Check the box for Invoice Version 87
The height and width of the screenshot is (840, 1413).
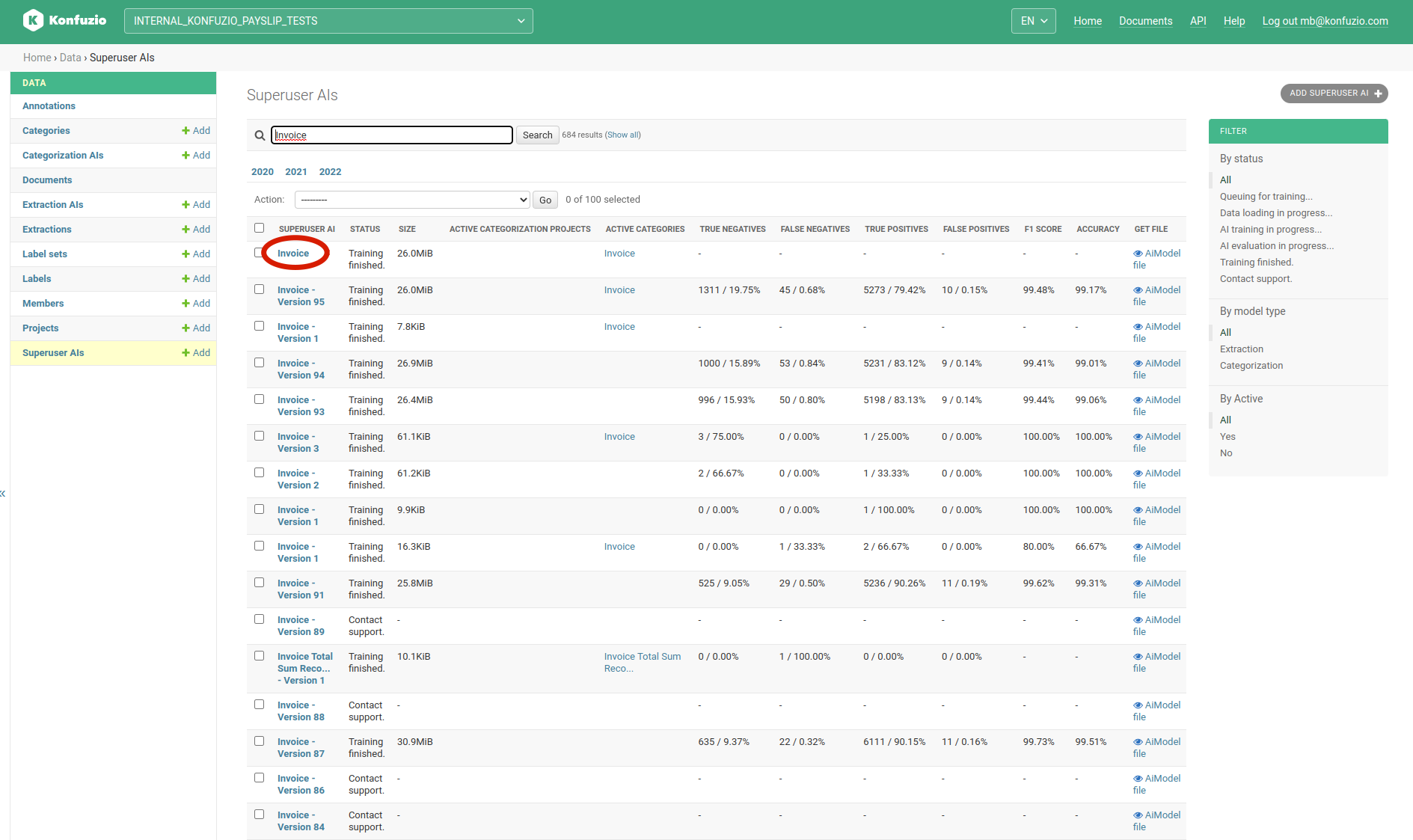click(x=259, y=741)
